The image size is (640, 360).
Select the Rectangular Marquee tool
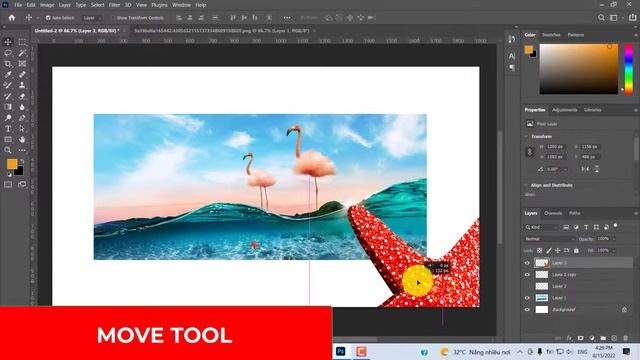pos(22,42)
